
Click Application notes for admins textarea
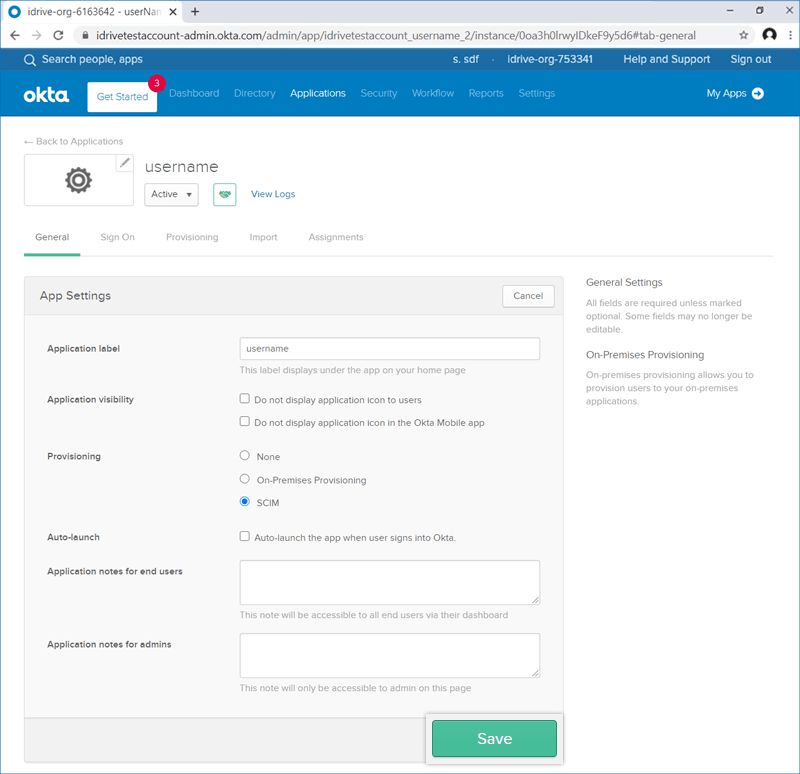click(x=390, y=656)
